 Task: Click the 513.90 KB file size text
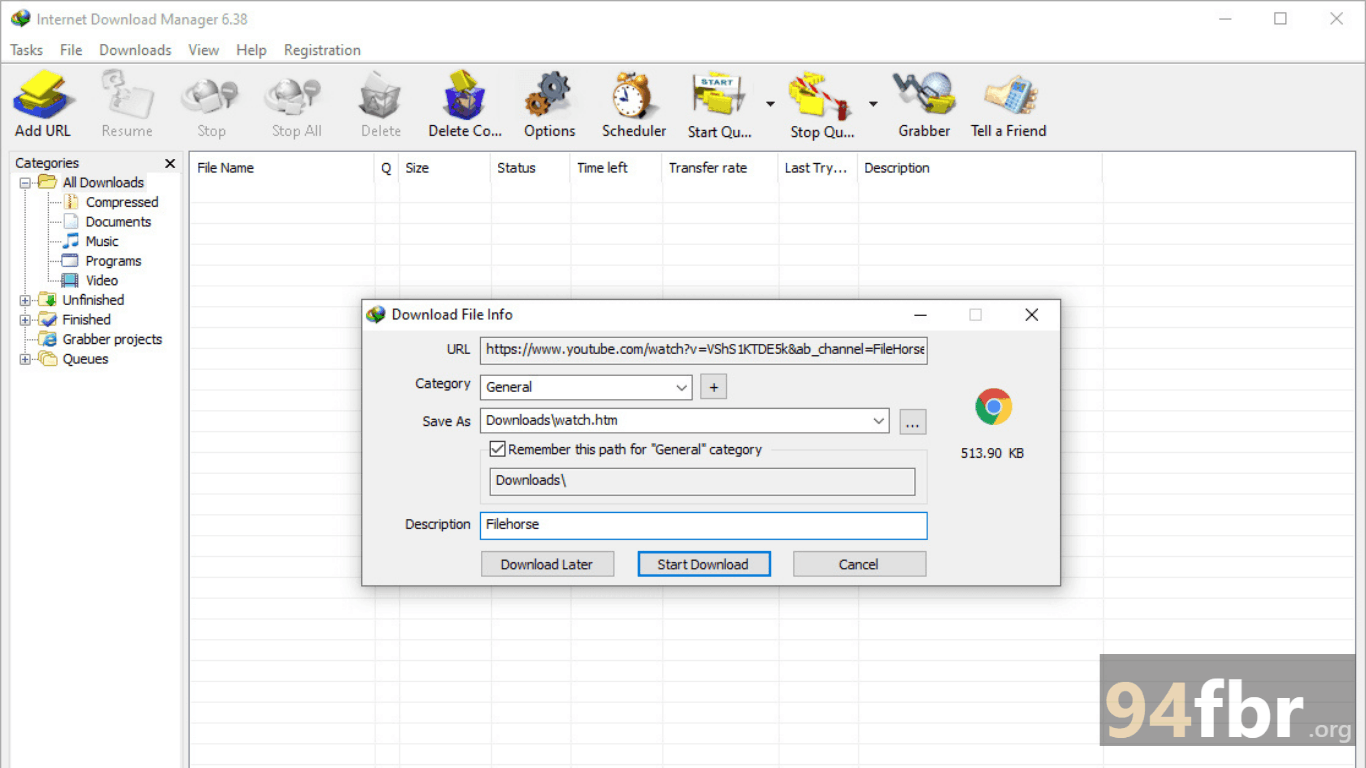[x=992, y=453]
